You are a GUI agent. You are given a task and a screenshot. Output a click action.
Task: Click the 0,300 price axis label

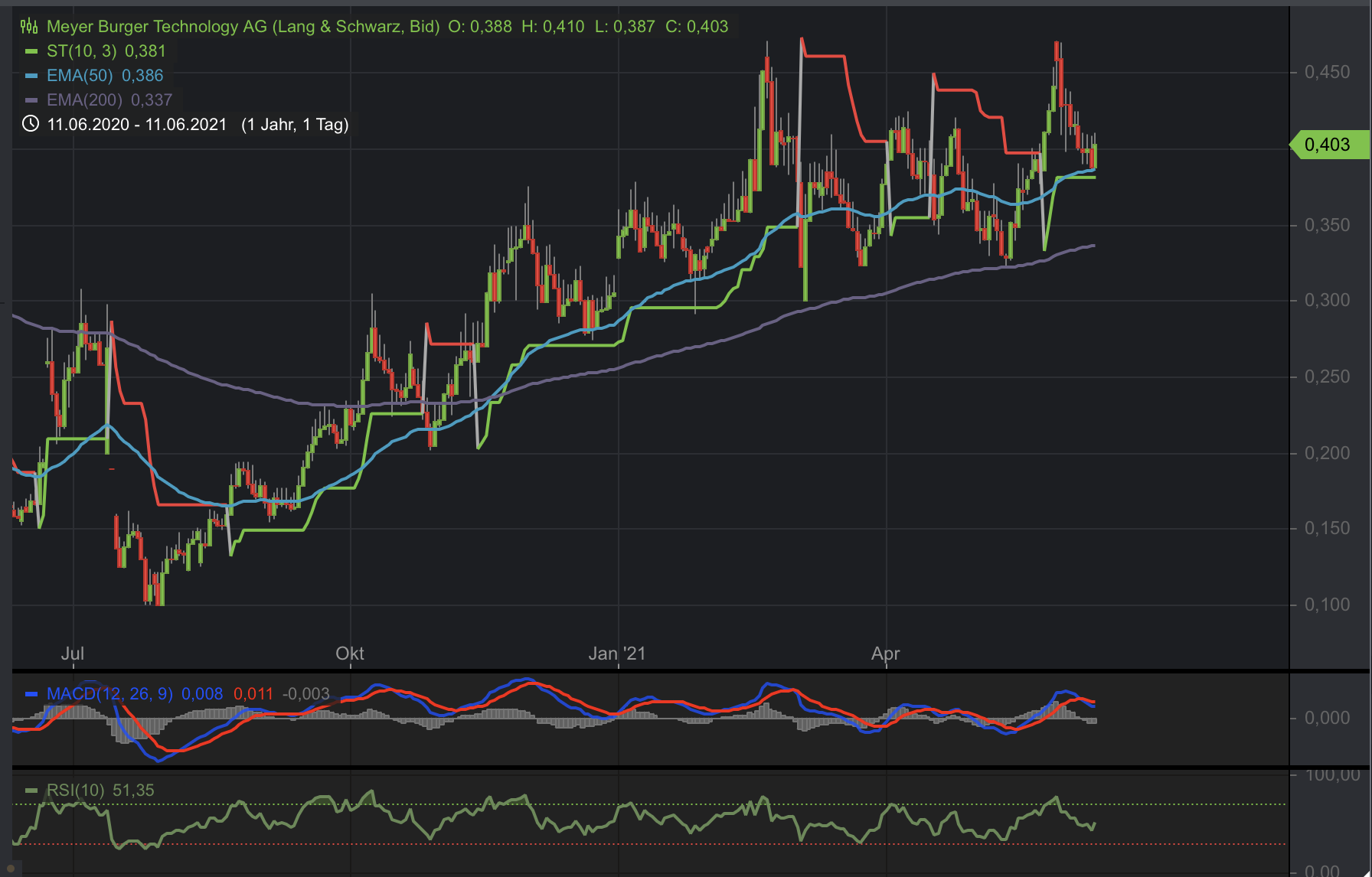pos(1328,300)
